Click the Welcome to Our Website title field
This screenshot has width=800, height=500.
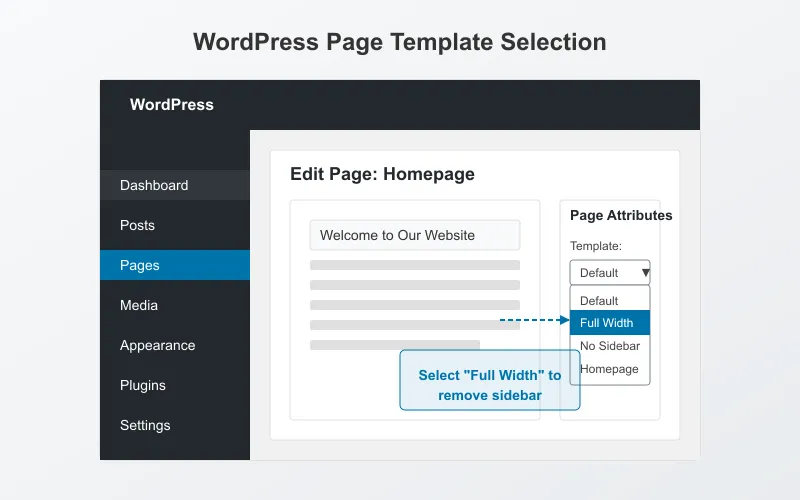pyautogui.click(x=415, y=235)
